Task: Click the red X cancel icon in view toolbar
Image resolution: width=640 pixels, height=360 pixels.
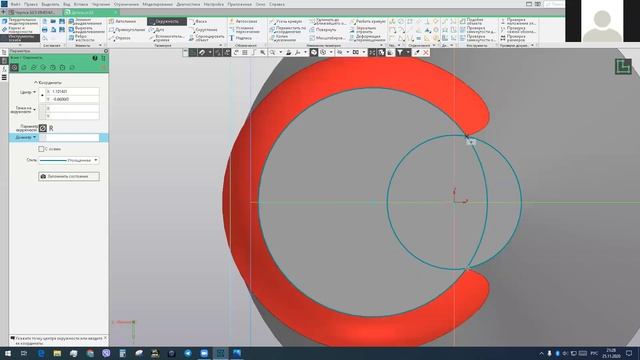Action: click(426, 52)
